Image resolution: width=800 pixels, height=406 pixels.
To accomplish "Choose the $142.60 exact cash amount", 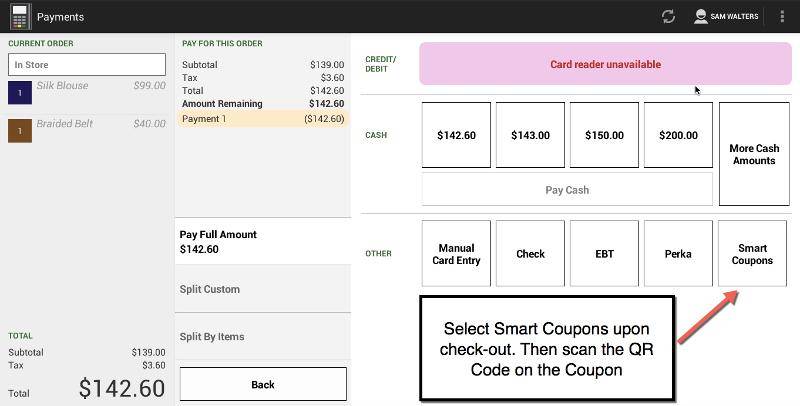I will click(456, 135).
